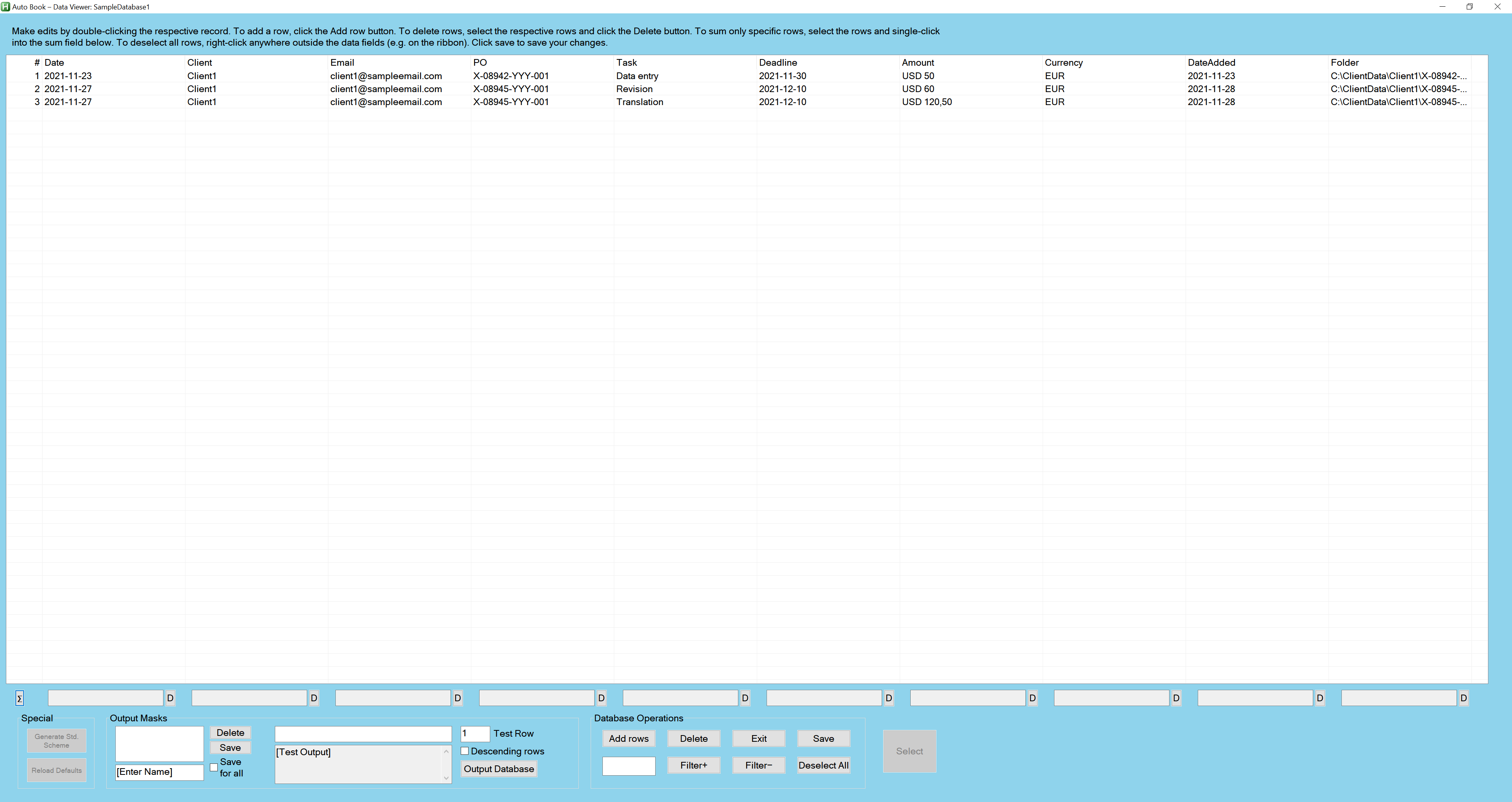Click the D button beside the Folder field
The width and height of the screenshot is (1512, 802).
click(x=1463, y=698)
